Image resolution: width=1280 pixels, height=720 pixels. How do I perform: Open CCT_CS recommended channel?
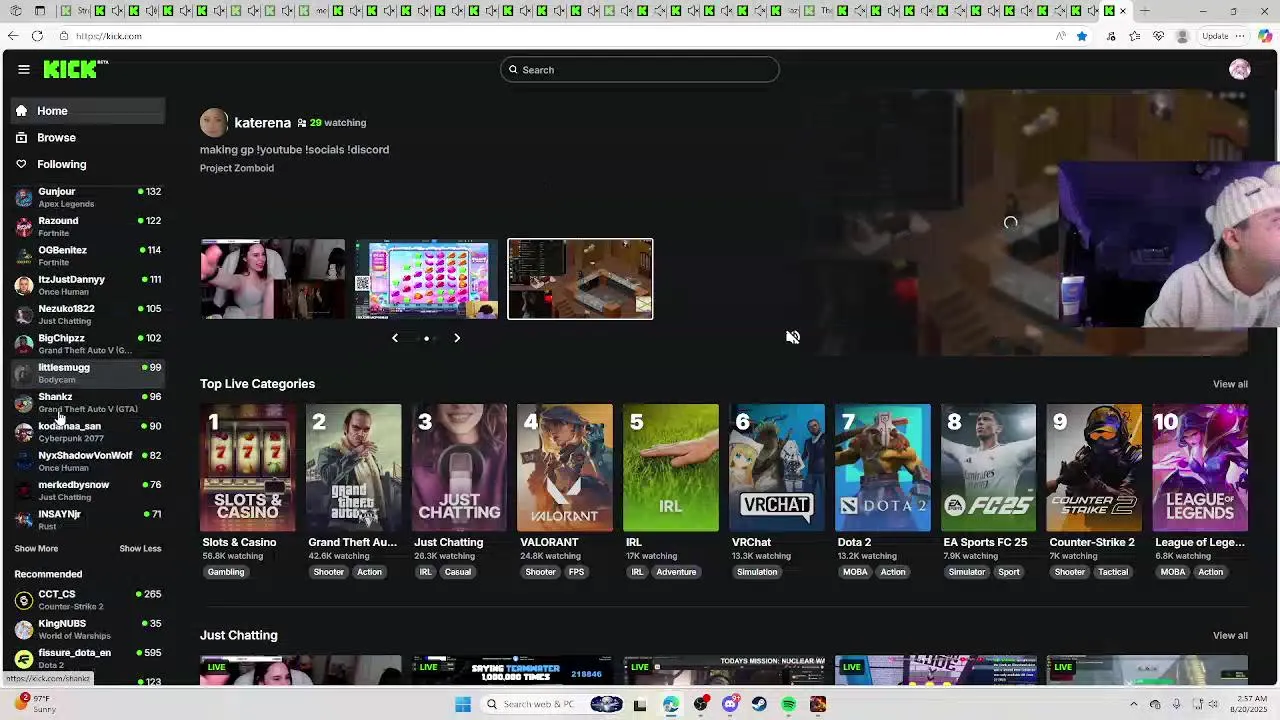coord(88,600)
